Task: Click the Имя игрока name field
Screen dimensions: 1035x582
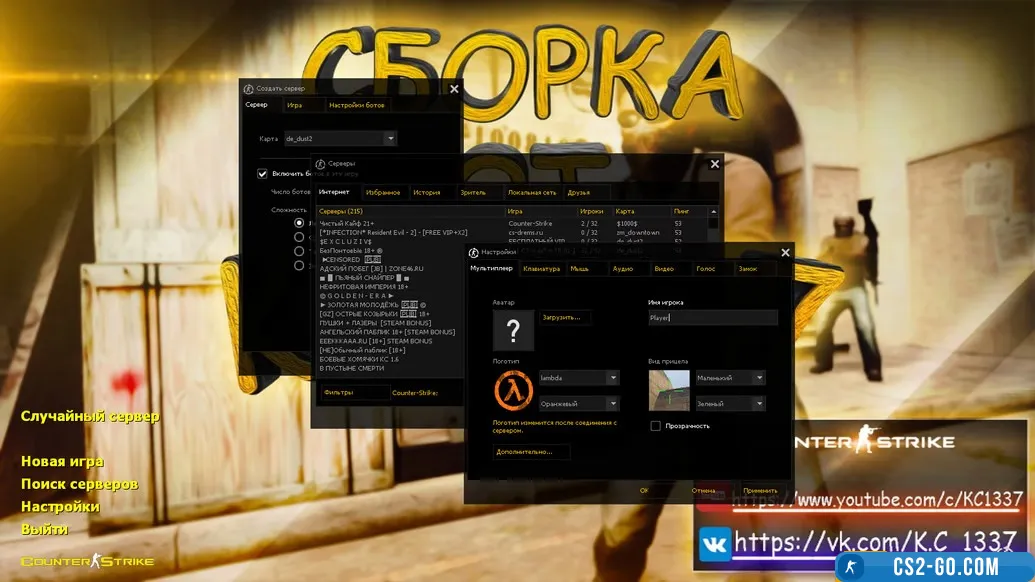Action: click(712, 318)
